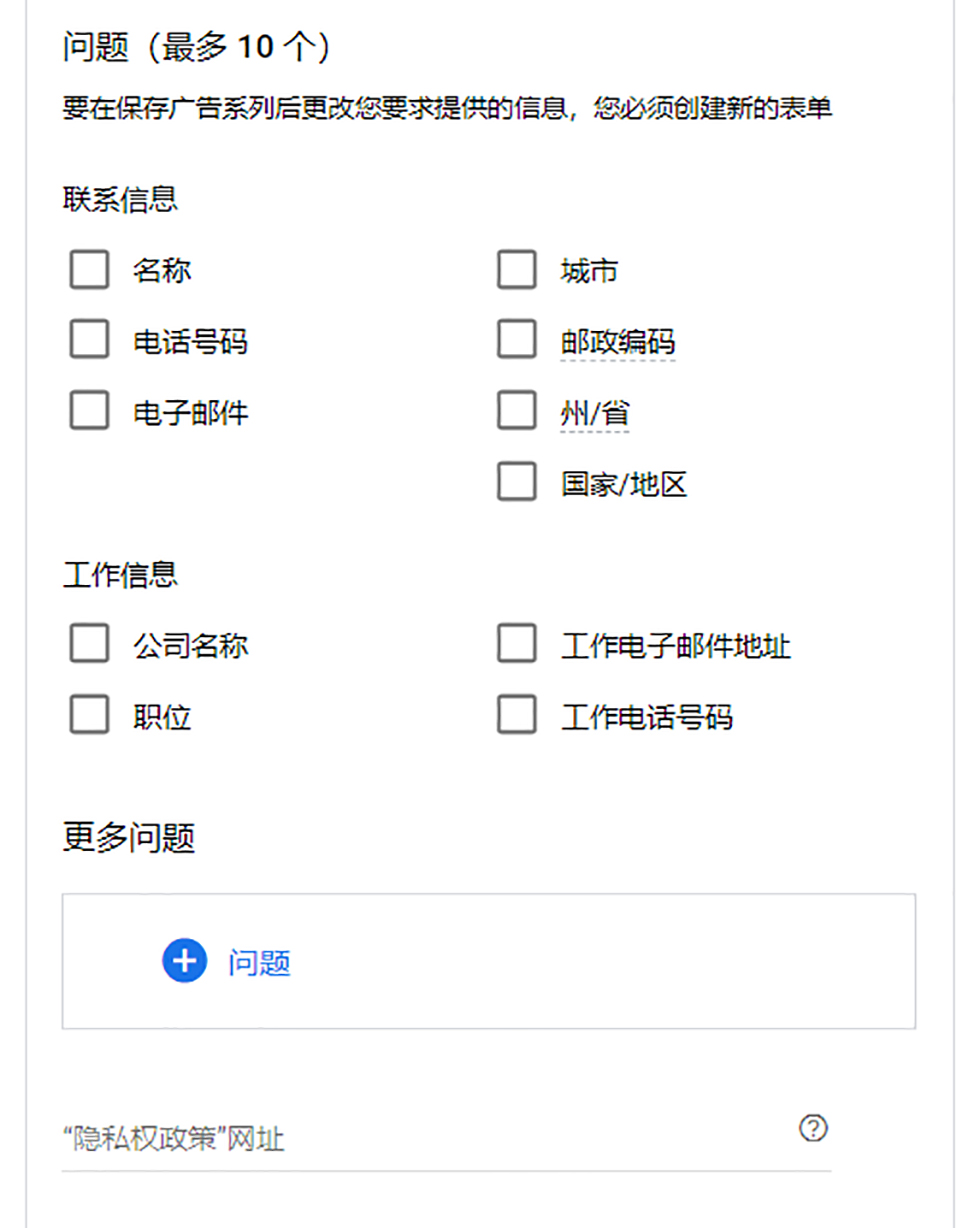
Task: Focus the "隐私权政策"网址 input field
Action: [x=420, y=1138]
